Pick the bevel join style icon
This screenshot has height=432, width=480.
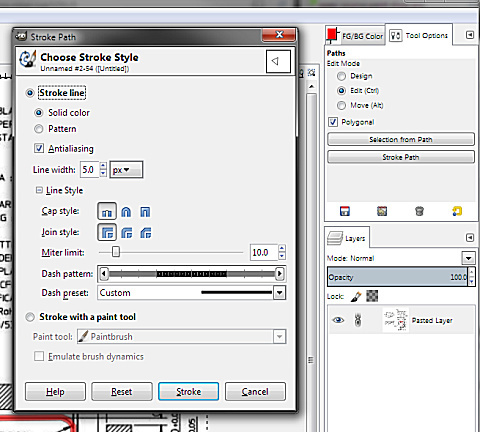click(x=146, y=232)
